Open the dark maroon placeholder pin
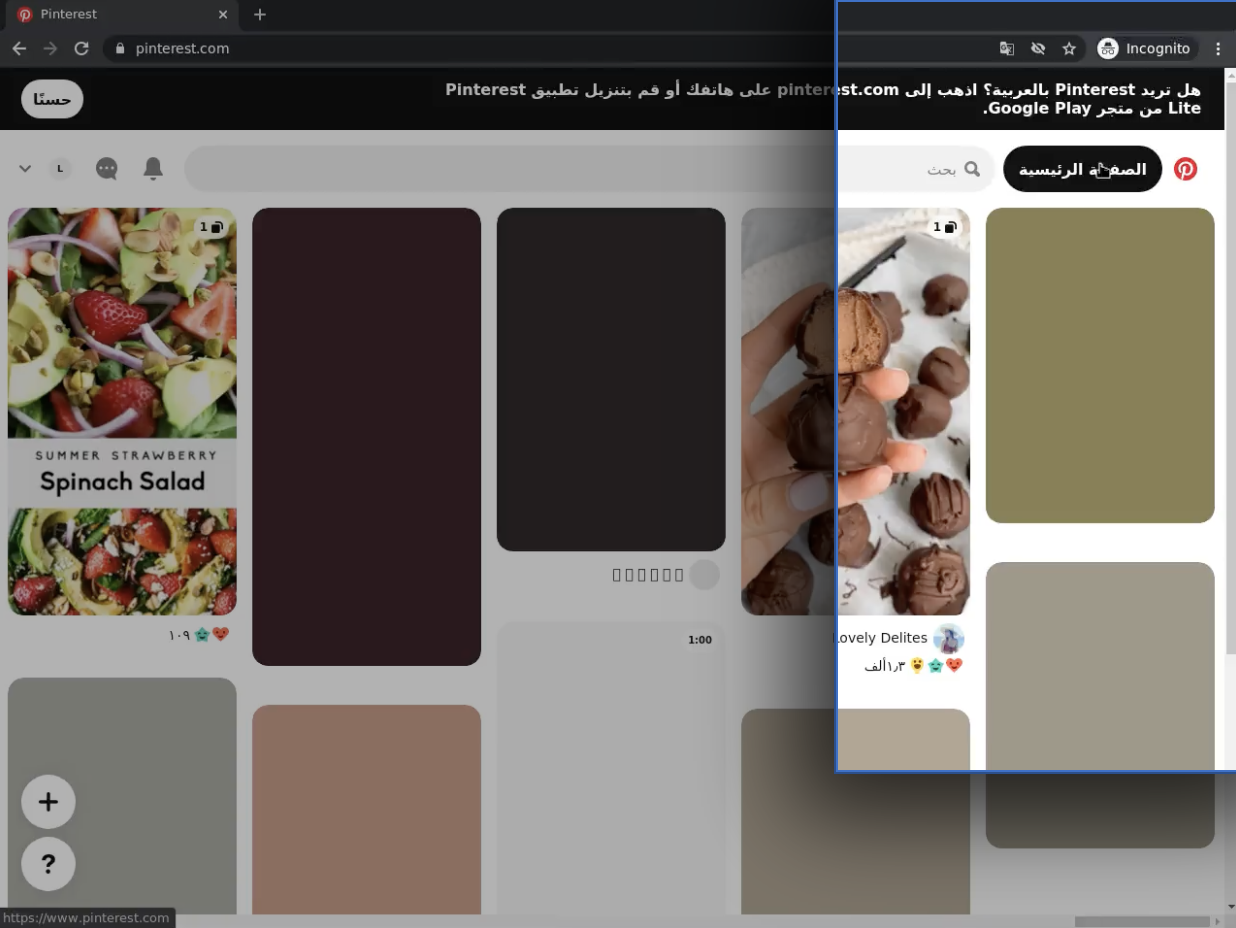Screen dimensions: 1236x928 366,436
